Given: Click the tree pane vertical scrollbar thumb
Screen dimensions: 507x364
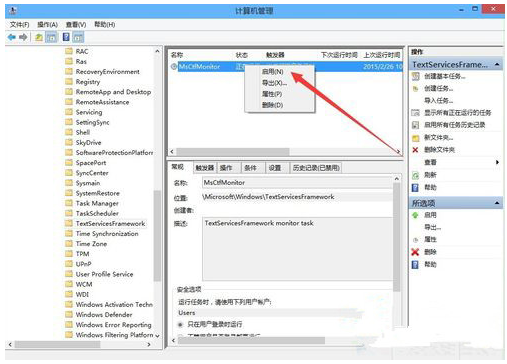Looking at the screenshot, I should [157, 236].
